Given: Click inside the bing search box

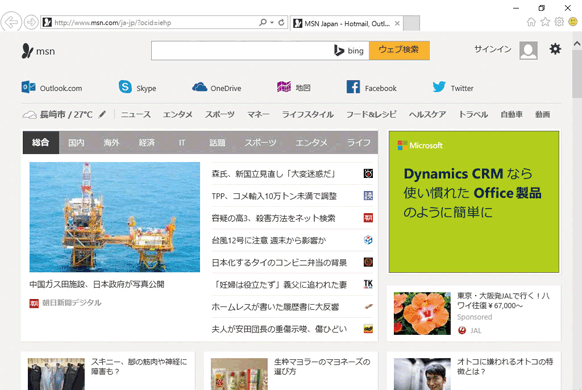Looking at the screenshot, I should pyautogui.click(x=242, y=50).
